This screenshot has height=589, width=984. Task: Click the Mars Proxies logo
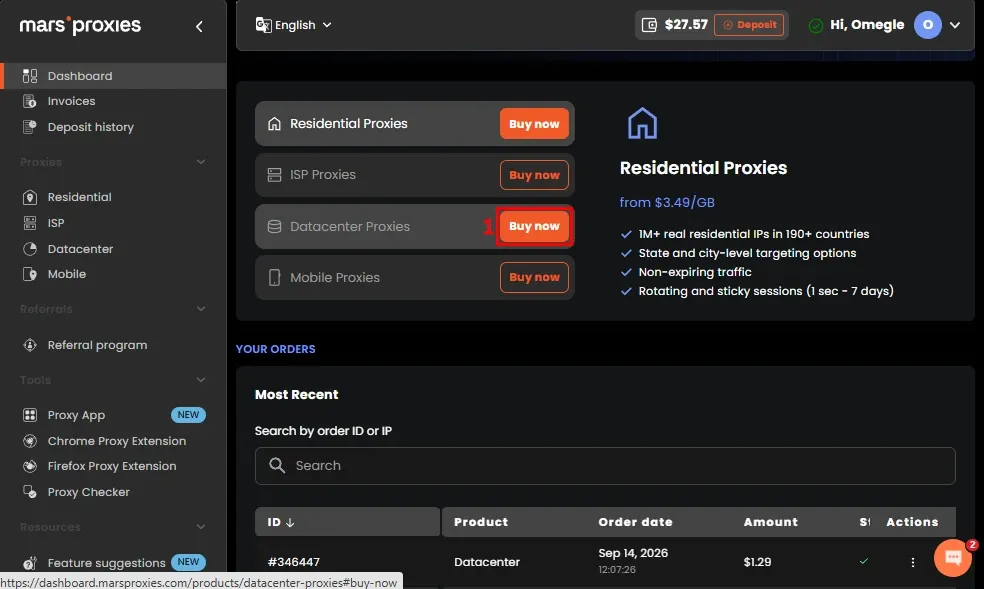coord(80,25)
